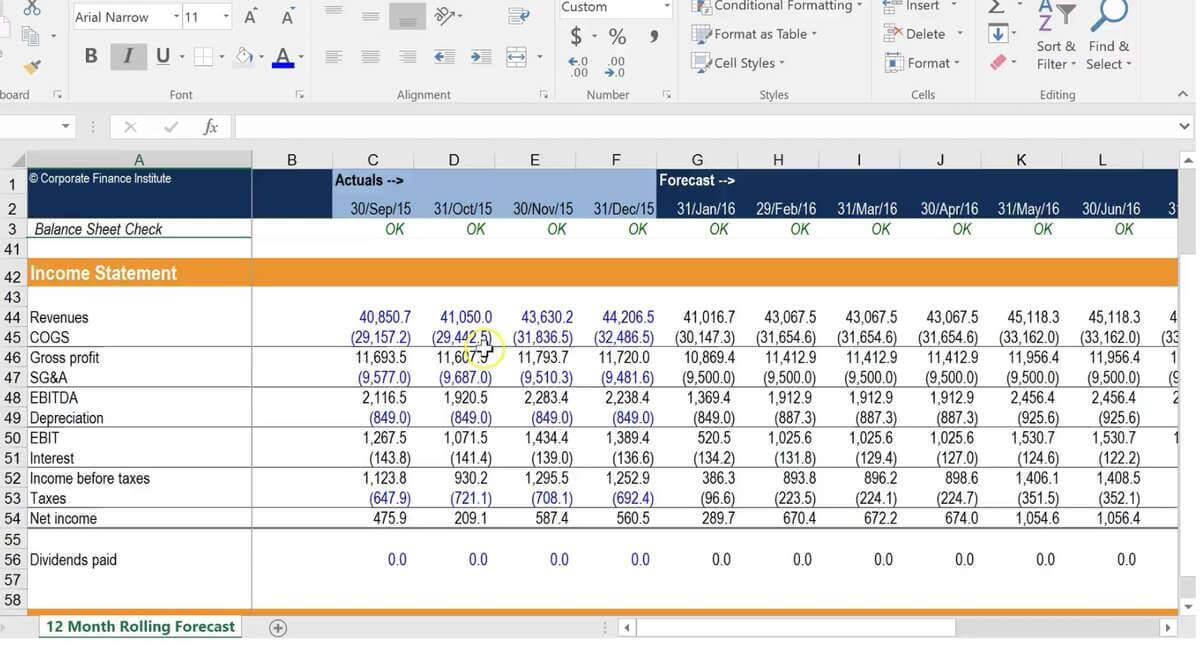Screen dimensions: 1200x646
Task: Toggle underline formatting
Action: pos(162,56)
